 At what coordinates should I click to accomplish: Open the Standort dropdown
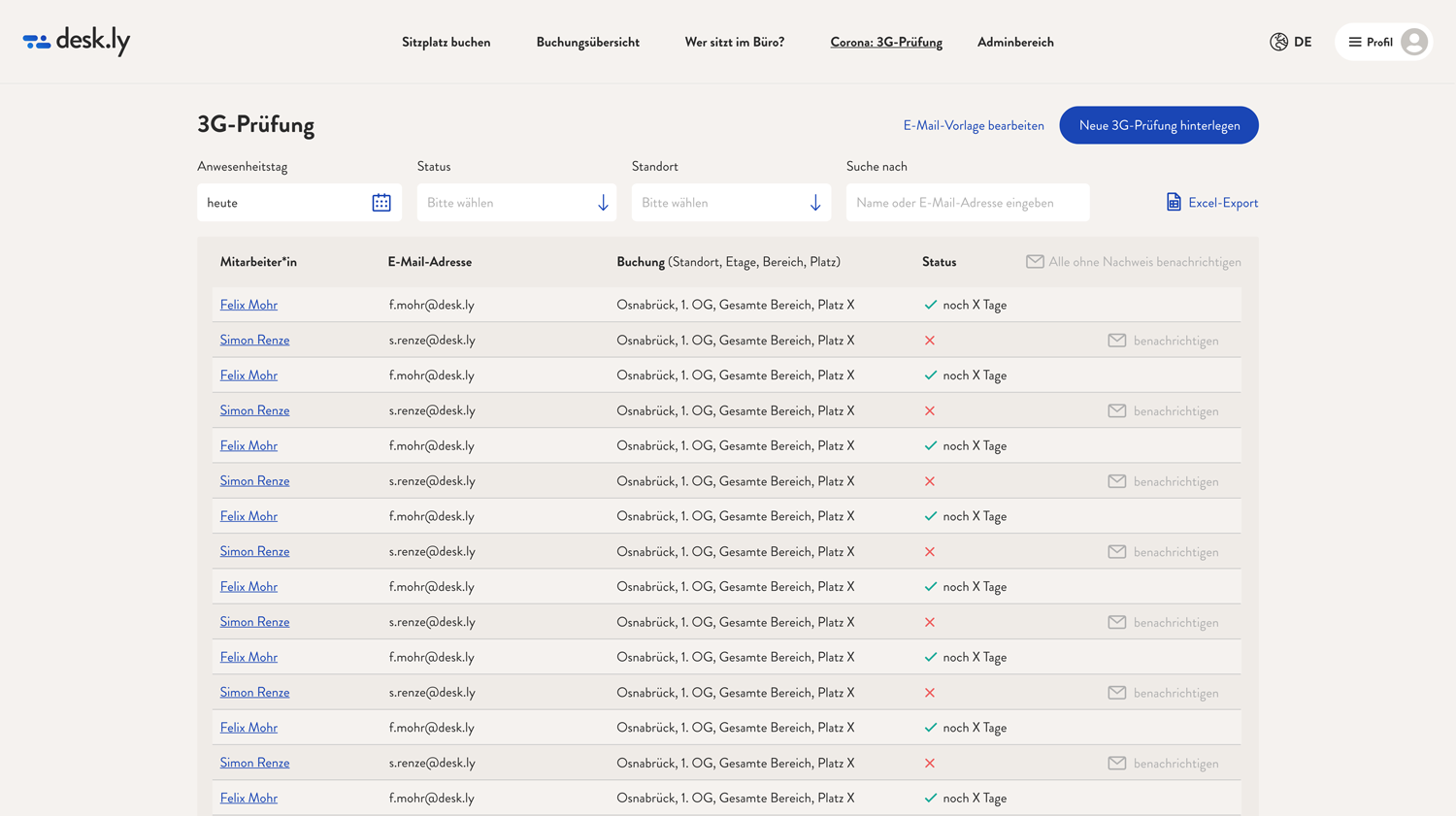(731, 203)
